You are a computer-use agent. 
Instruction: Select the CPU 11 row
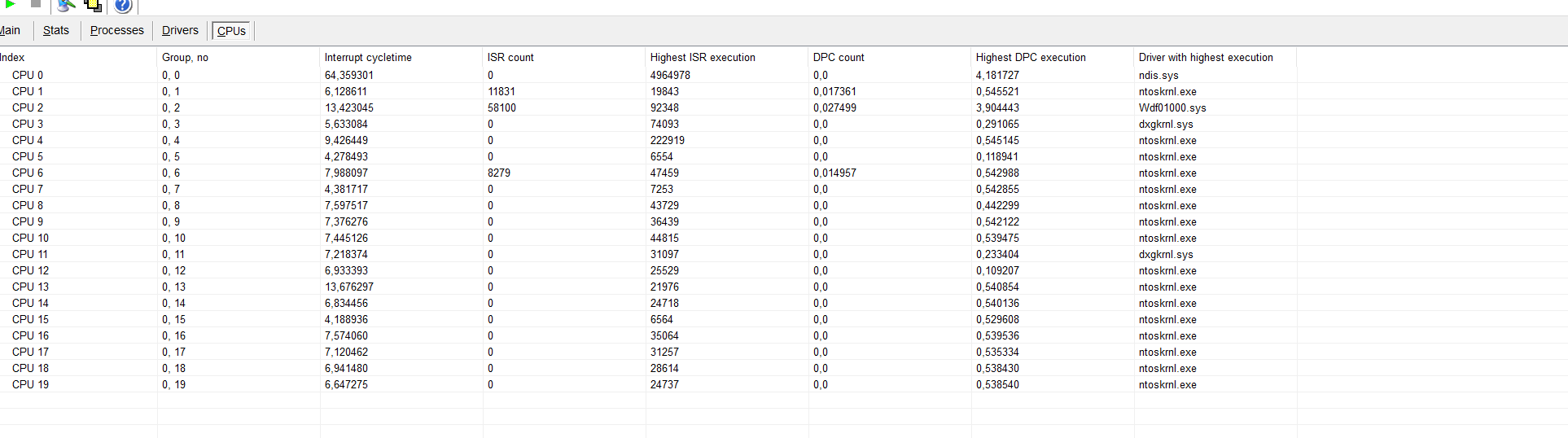pyautogui.click(x=648, y=254)
